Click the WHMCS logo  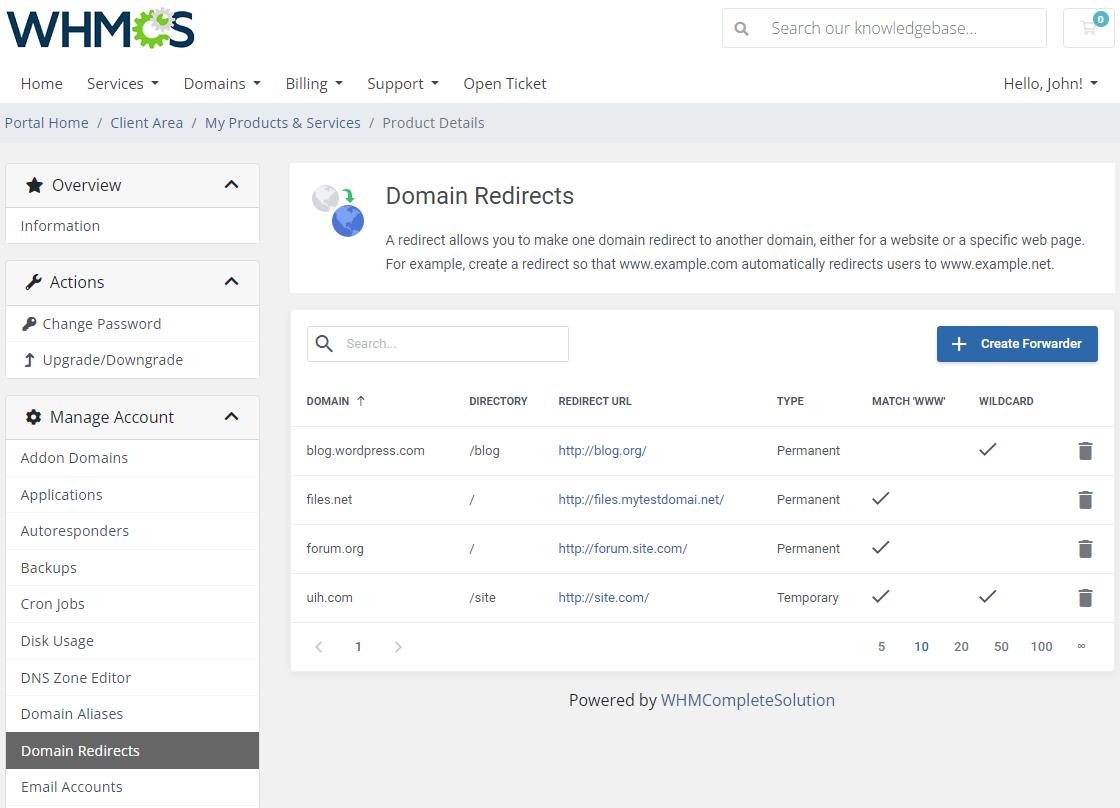[x=100, y=29]
